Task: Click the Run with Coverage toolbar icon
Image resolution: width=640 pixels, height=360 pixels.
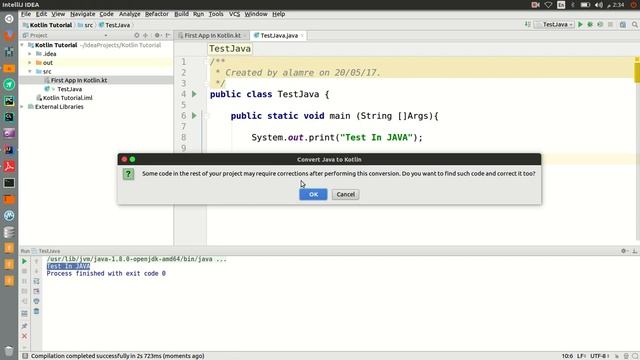Action: click(x=600, y=24)
